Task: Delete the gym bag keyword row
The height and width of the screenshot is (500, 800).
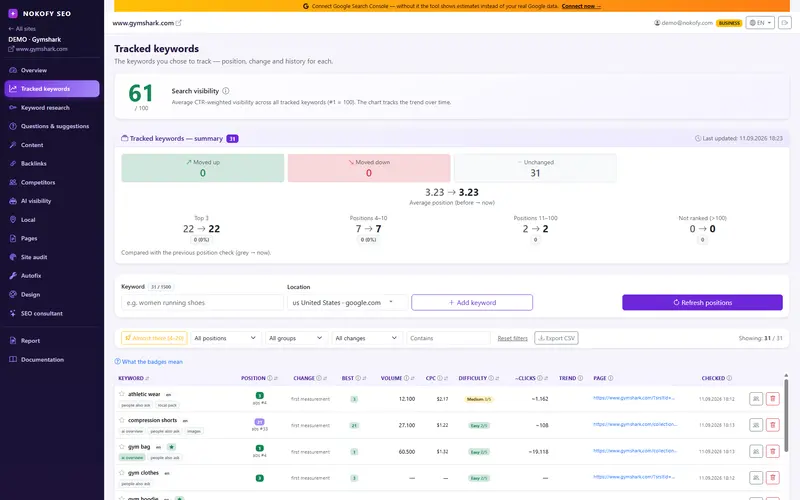Action: pyautogui.click(x=772, y=452)
